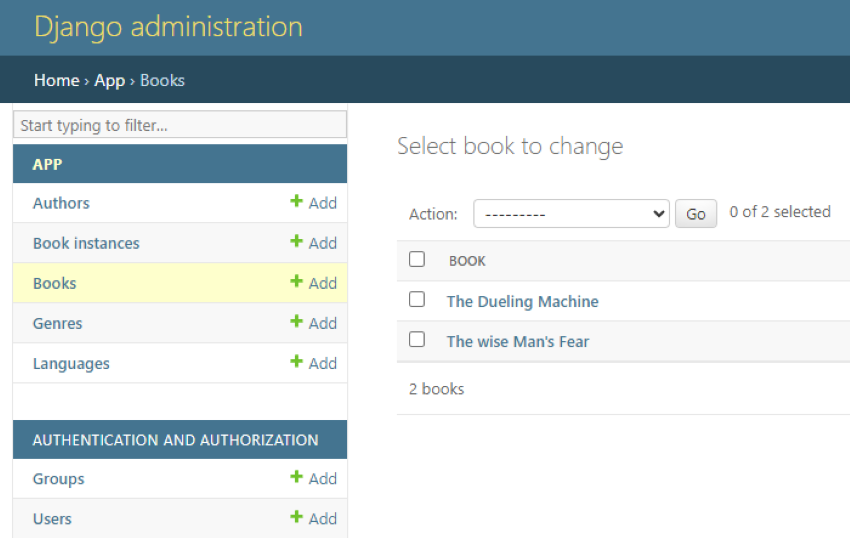Toggle the select-all checkbox in Book header
Viewport: 850px width, 538px height.
(x=417, y=260)
